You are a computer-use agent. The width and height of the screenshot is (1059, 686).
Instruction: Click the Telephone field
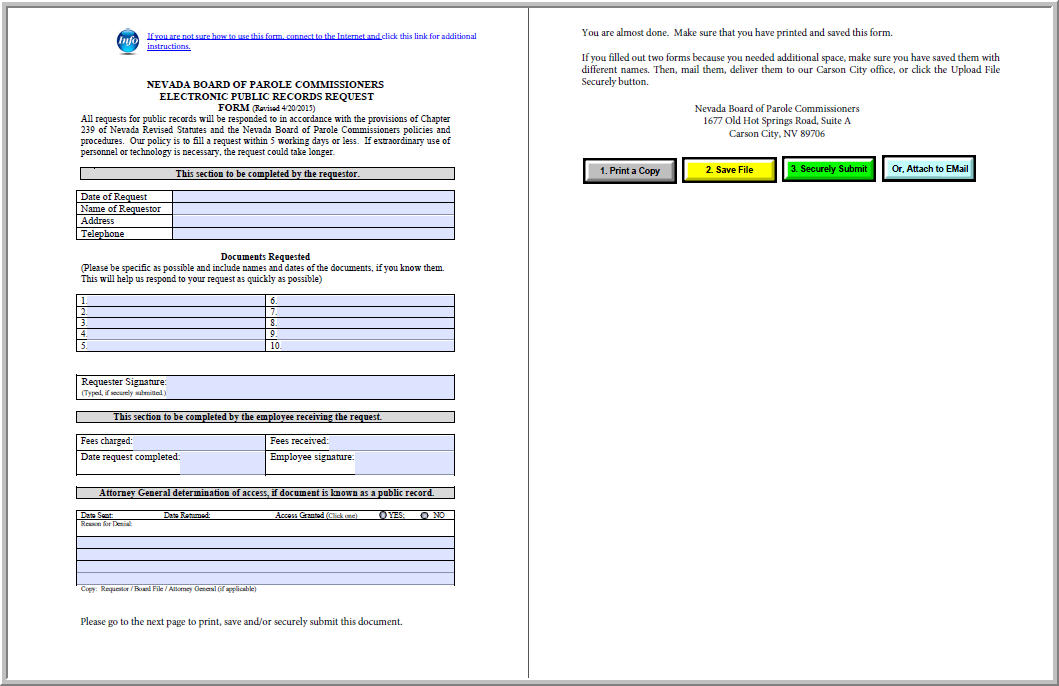coord(310,233)
